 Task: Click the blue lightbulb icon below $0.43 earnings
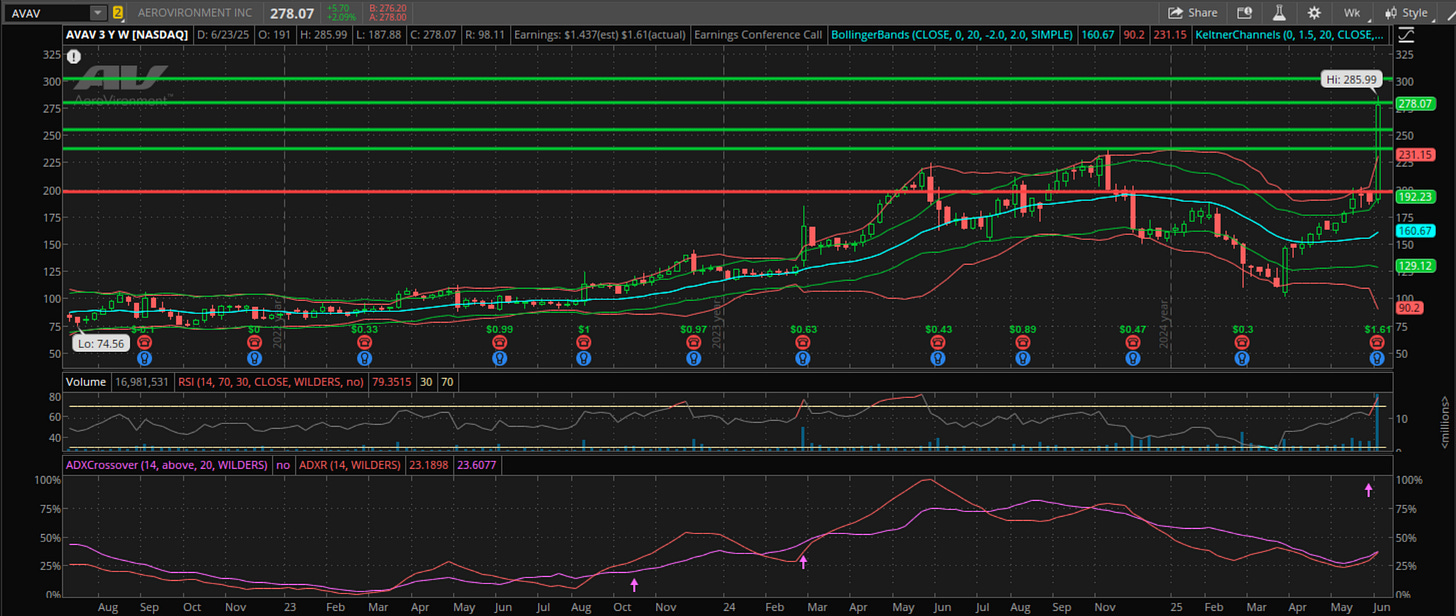coord(938,357)
